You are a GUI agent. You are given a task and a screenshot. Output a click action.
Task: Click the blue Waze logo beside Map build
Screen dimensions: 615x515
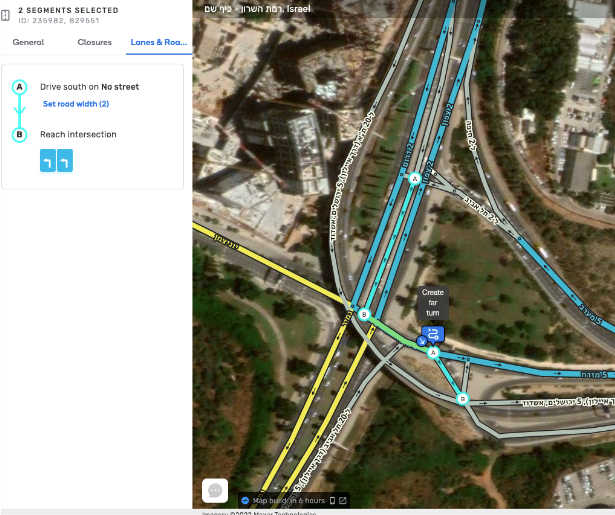tap(245, 500)
